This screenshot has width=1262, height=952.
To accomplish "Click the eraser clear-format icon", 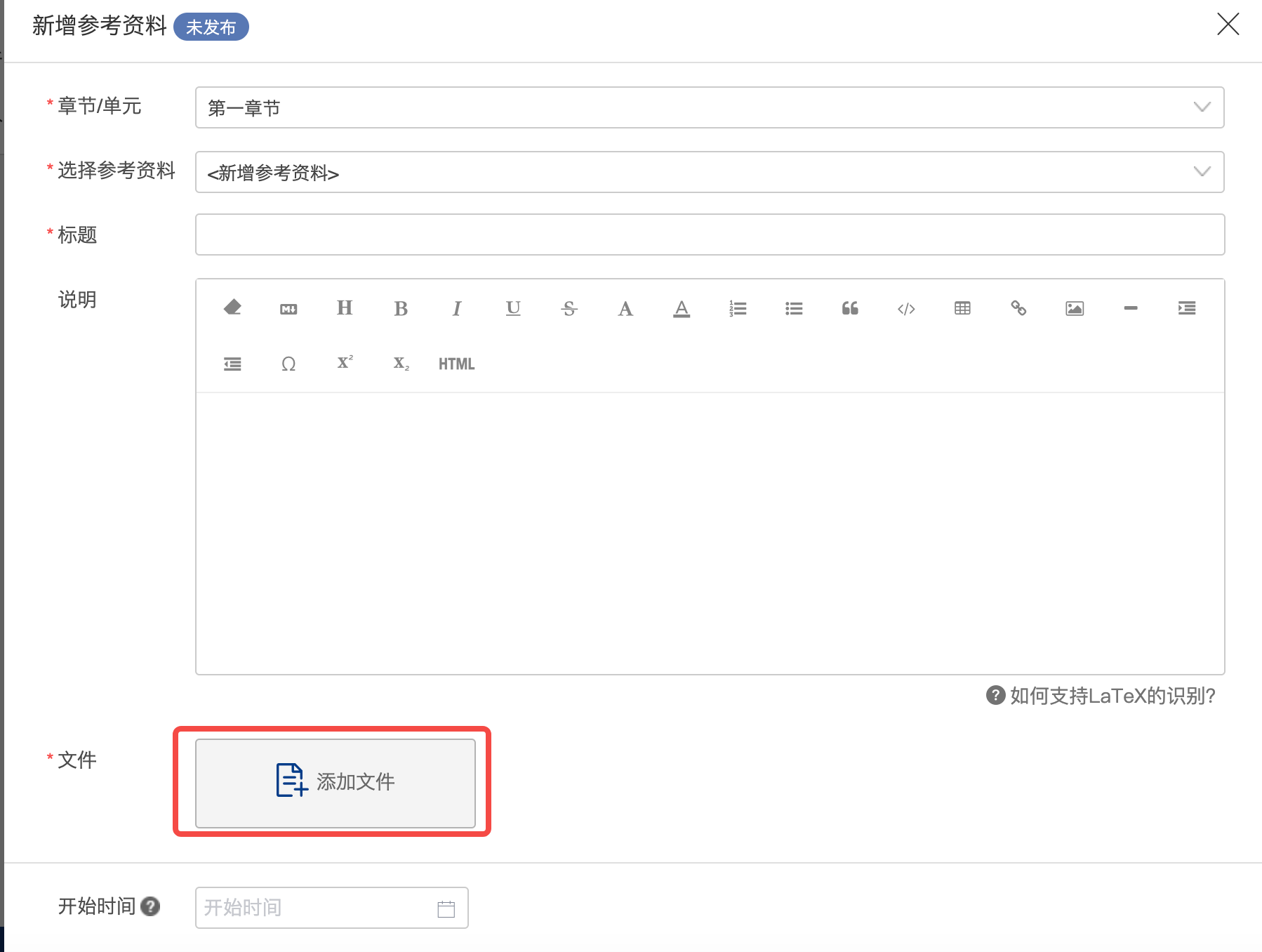I will coord(232,308).
